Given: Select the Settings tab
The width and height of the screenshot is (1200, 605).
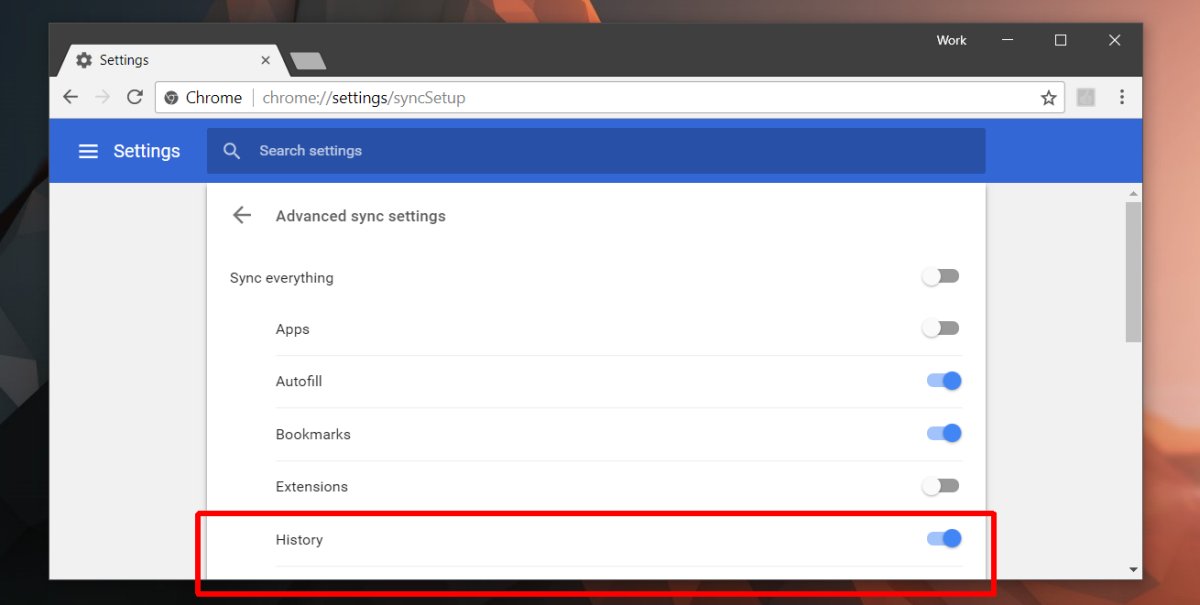Looking at the screenshot, I should (x=170, y=60).
